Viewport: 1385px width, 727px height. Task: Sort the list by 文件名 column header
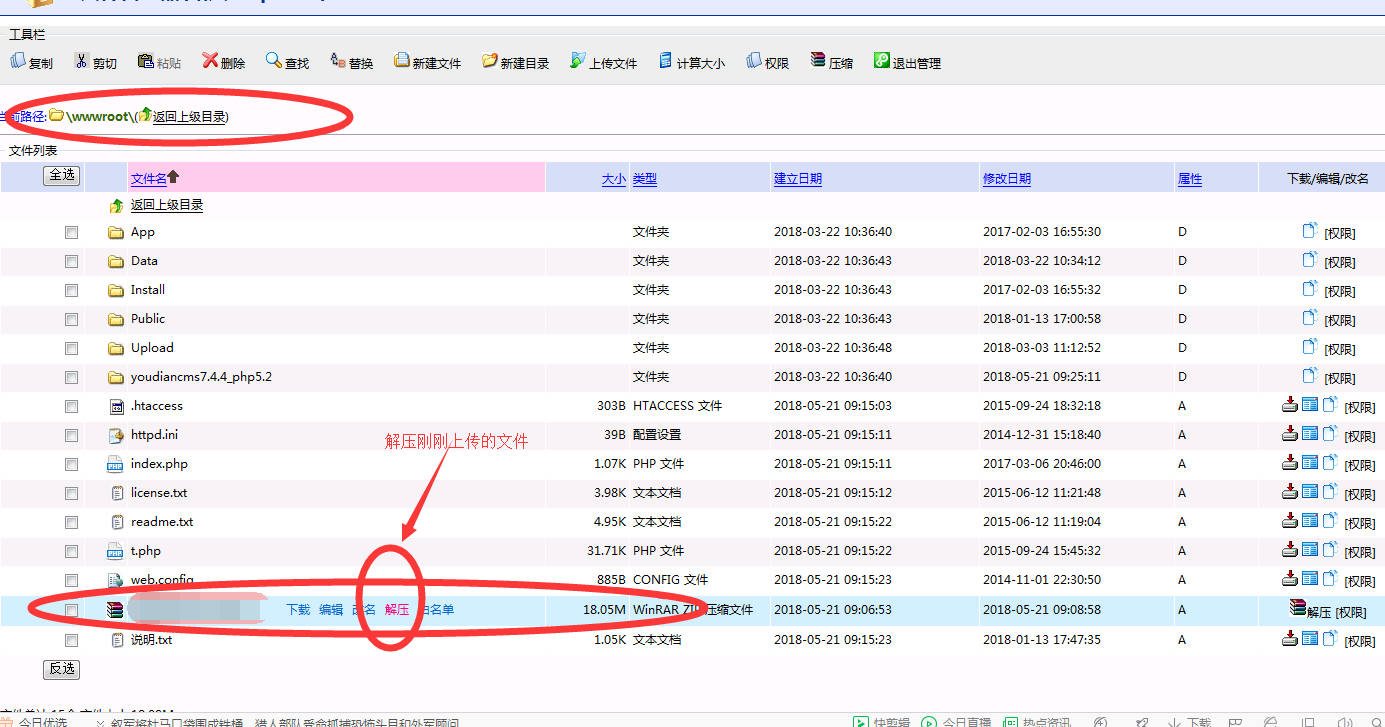point(148,178)
